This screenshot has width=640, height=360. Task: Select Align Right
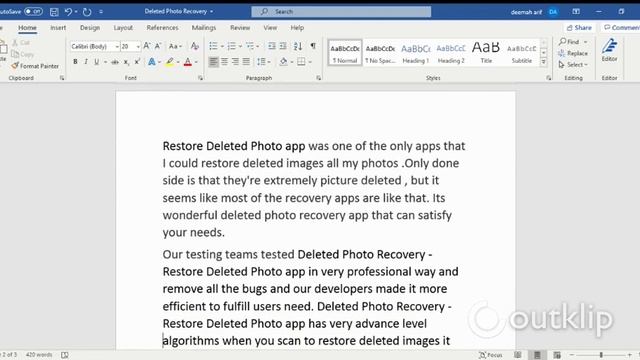[x=236, y=62]
